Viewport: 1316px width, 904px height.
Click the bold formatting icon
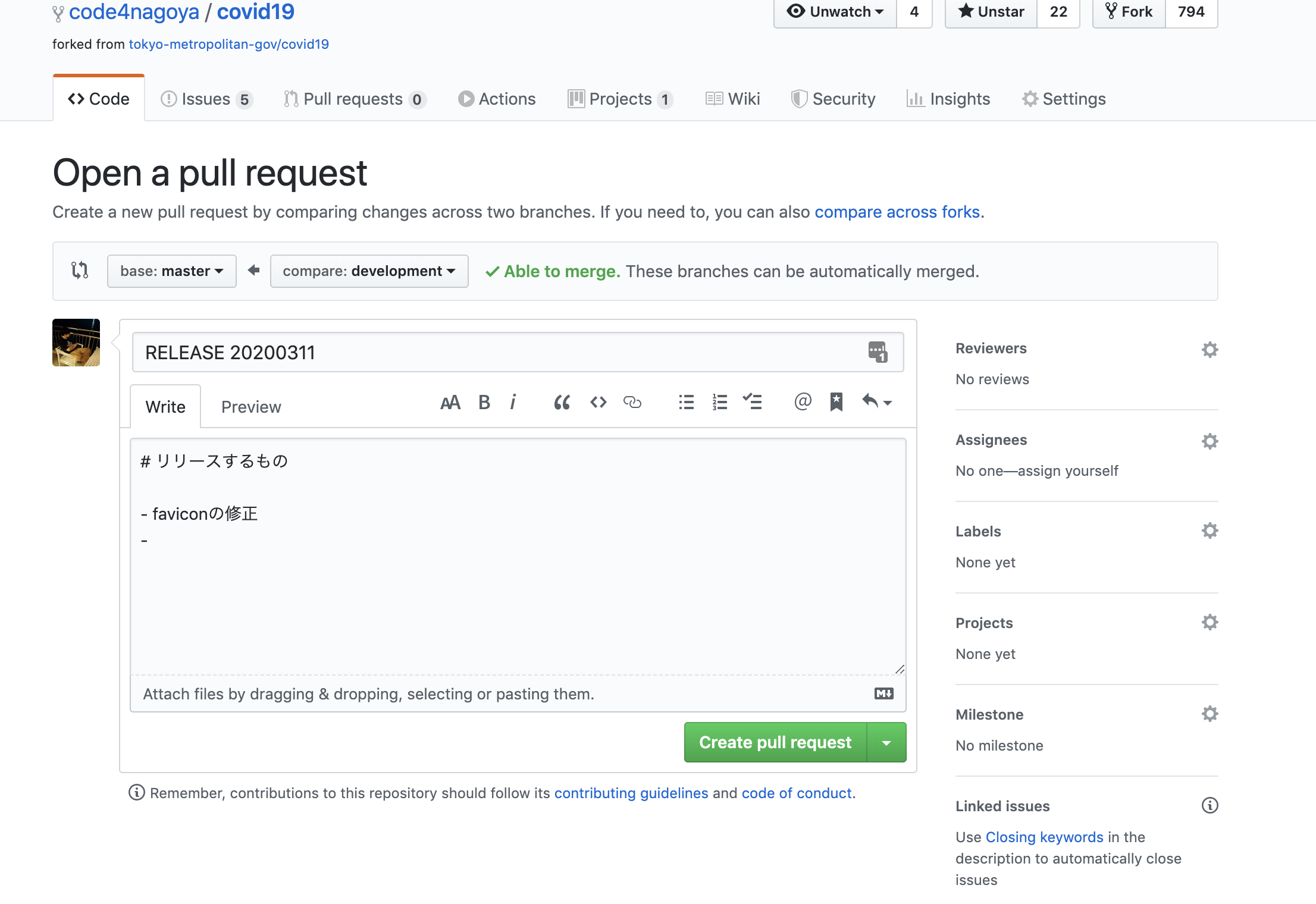[x=484, y=403]
